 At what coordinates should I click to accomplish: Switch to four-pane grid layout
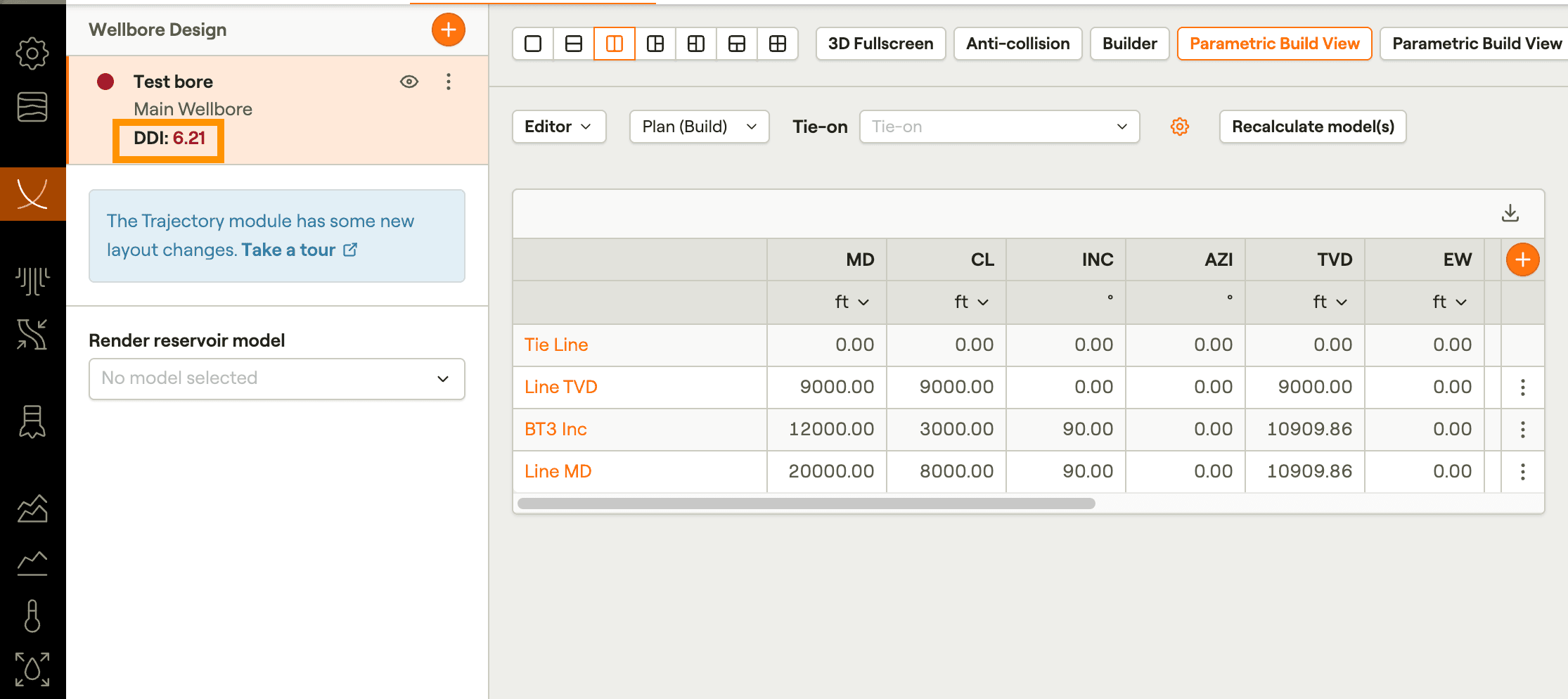[x=777, y=44]
